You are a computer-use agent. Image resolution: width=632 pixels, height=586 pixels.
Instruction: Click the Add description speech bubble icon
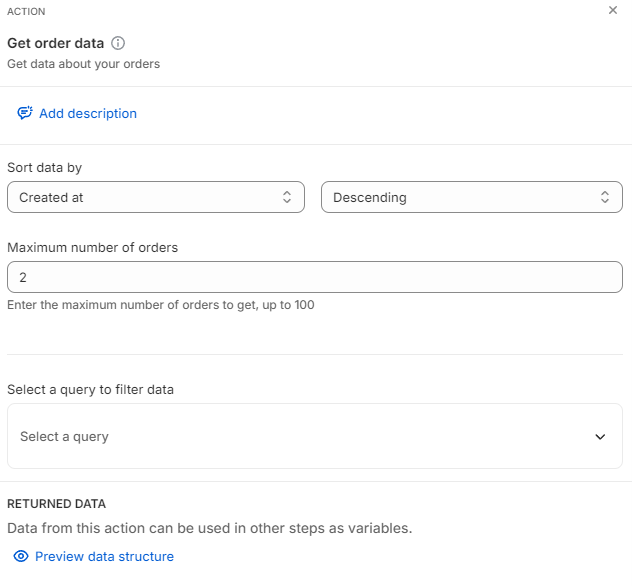(25, 113)
